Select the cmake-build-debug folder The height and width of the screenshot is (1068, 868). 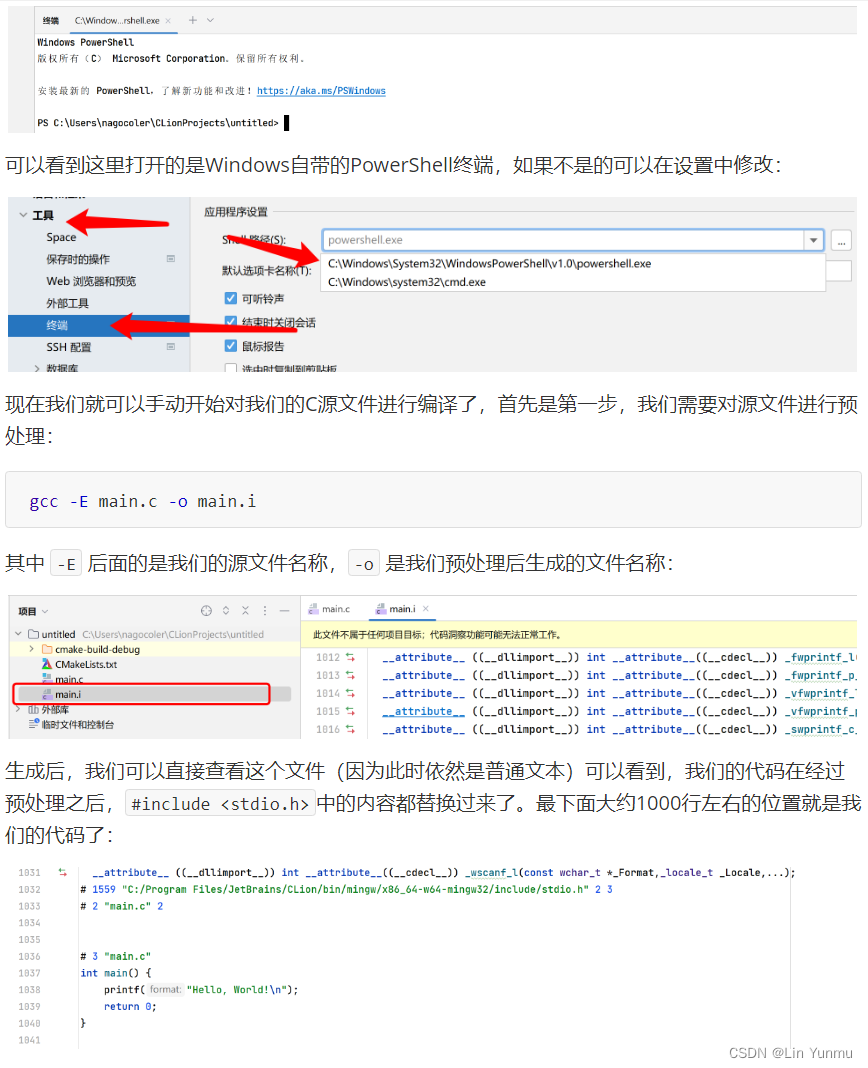[x=97, y=649]
